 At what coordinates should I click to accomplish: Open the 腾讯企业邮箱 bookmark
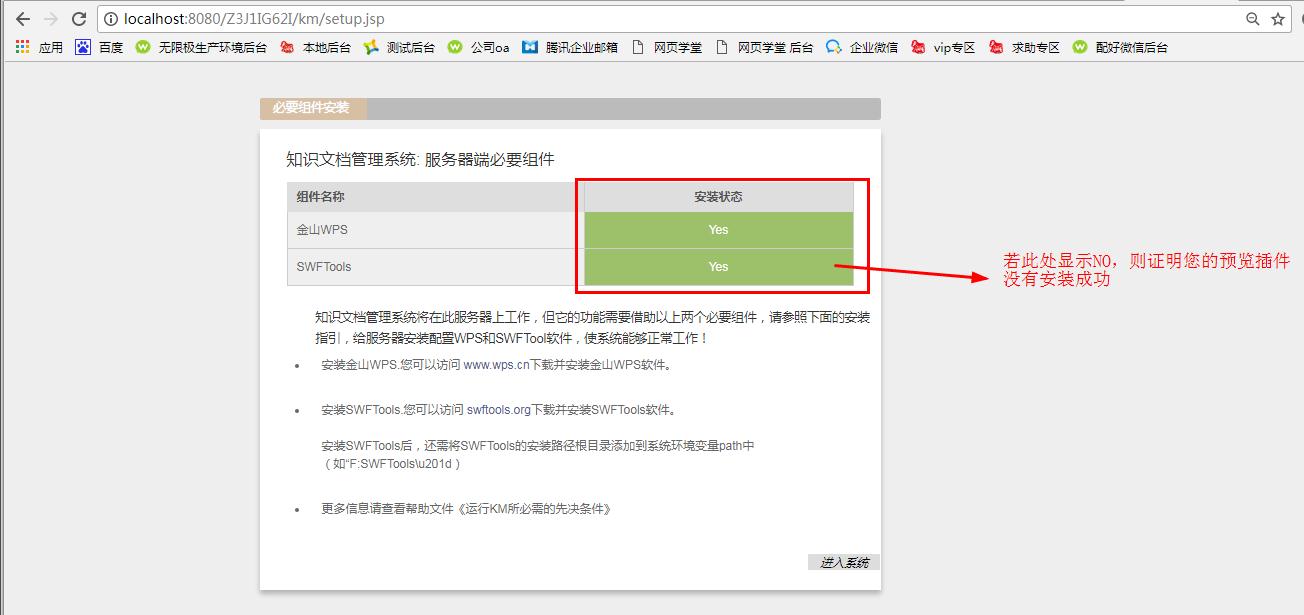(570, 47)
